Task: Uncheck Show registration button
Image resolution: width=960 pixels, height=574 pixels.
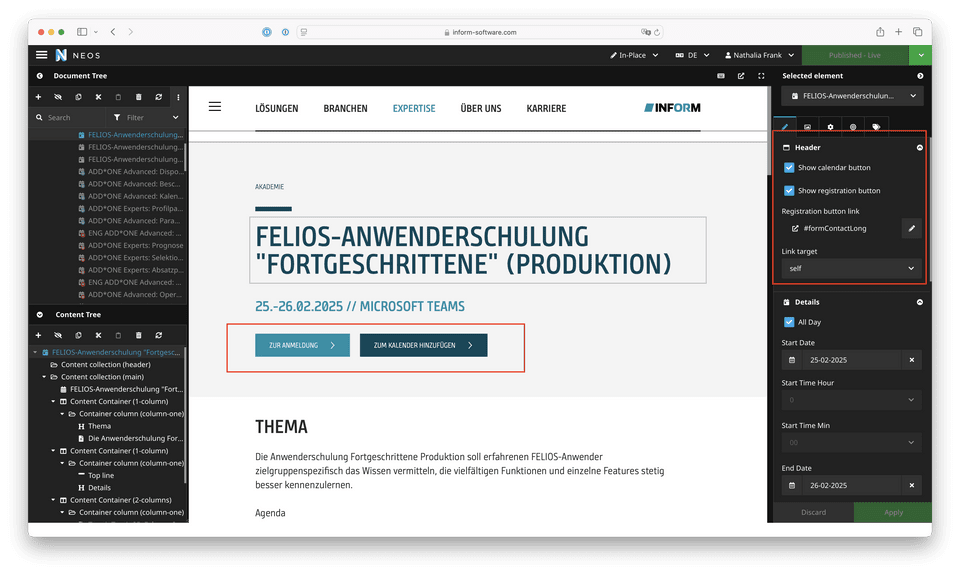Action: 789,190
